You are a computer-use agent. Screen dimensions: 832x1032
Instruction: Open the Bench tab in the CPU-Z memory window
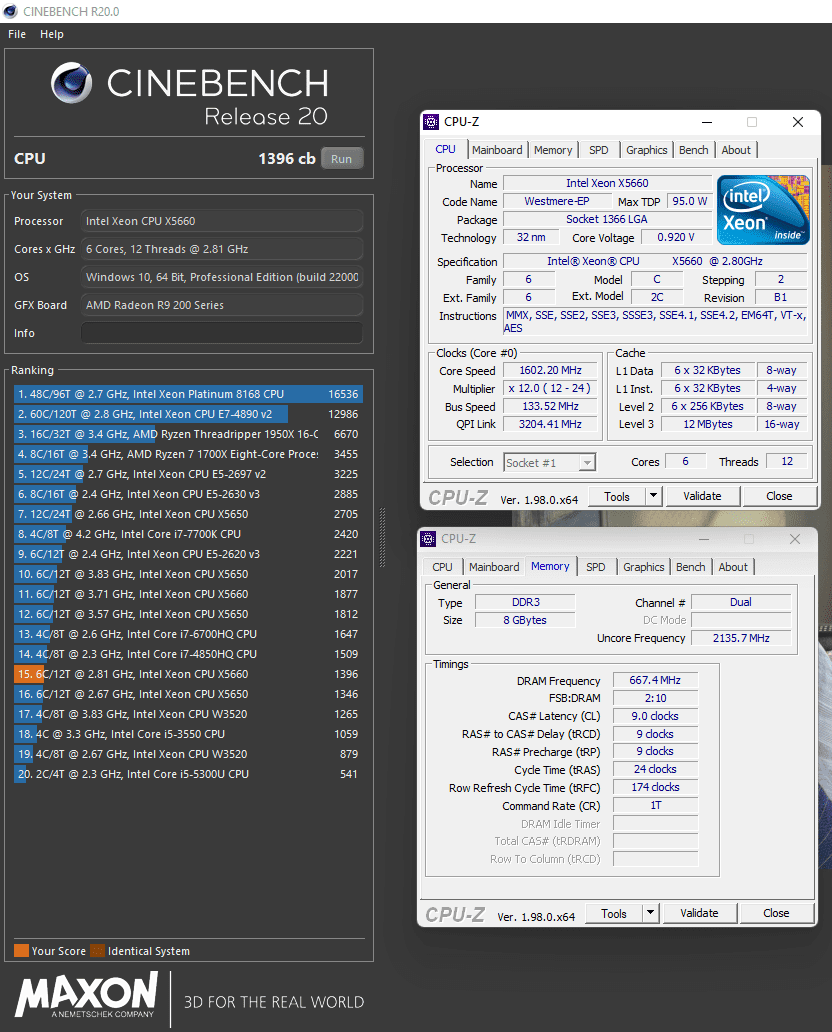(x=690, y=567)
